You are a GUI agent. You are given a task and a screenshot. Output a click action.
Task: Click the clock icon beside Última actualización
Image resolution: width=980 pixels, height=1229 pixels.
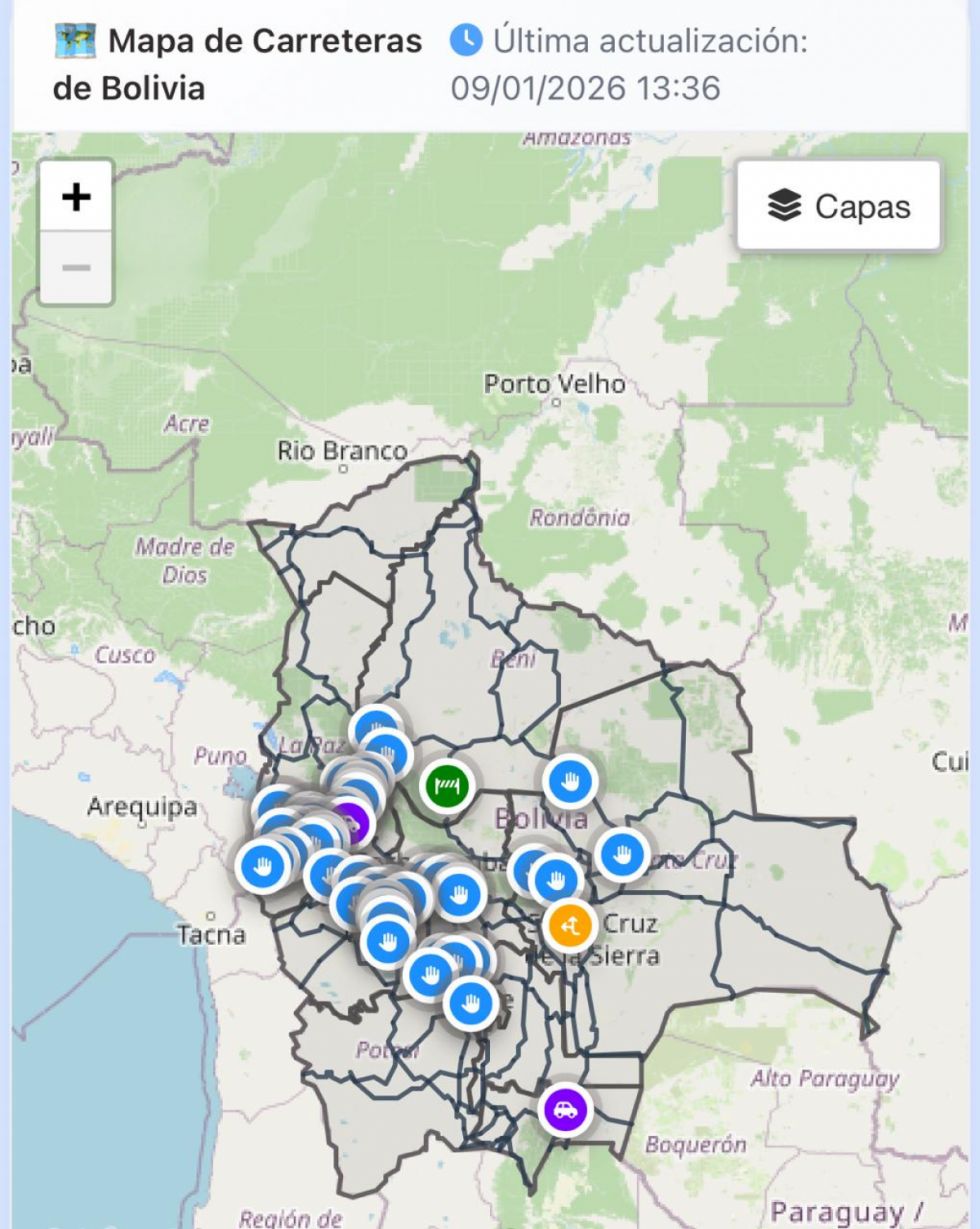(465, 41)
